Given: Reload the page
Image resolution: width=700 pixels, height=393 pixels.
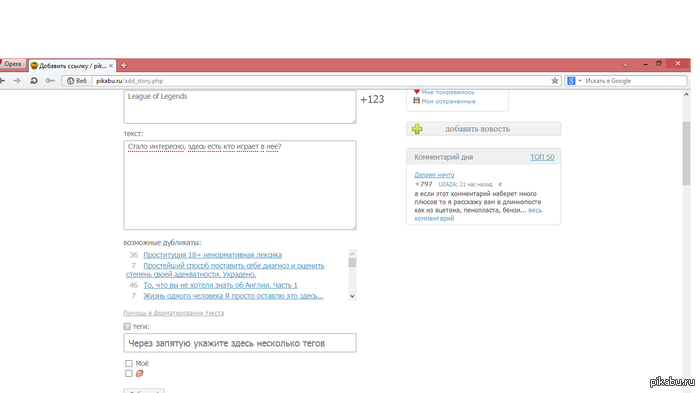Looking at the screenshot, I should tap(33, 81).
